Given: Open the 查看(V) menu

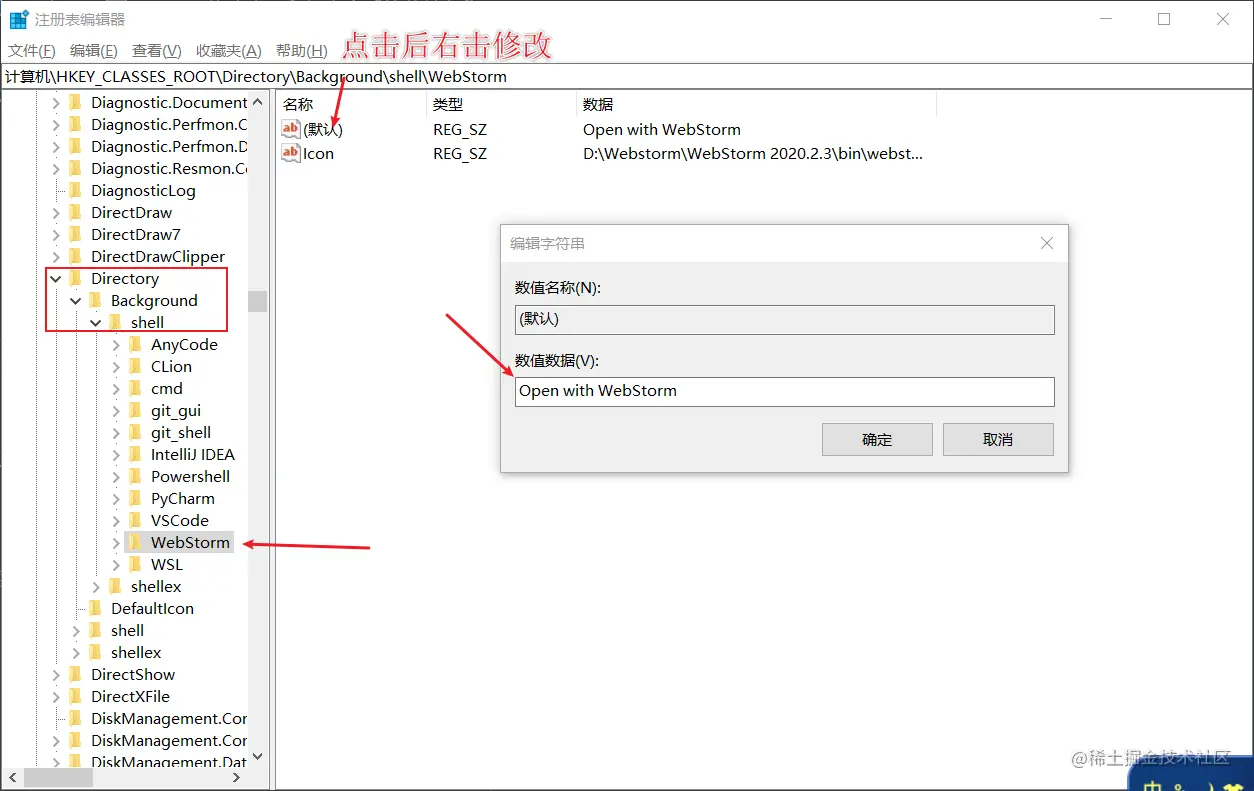Looking at the screenshot, I should 157,51.
